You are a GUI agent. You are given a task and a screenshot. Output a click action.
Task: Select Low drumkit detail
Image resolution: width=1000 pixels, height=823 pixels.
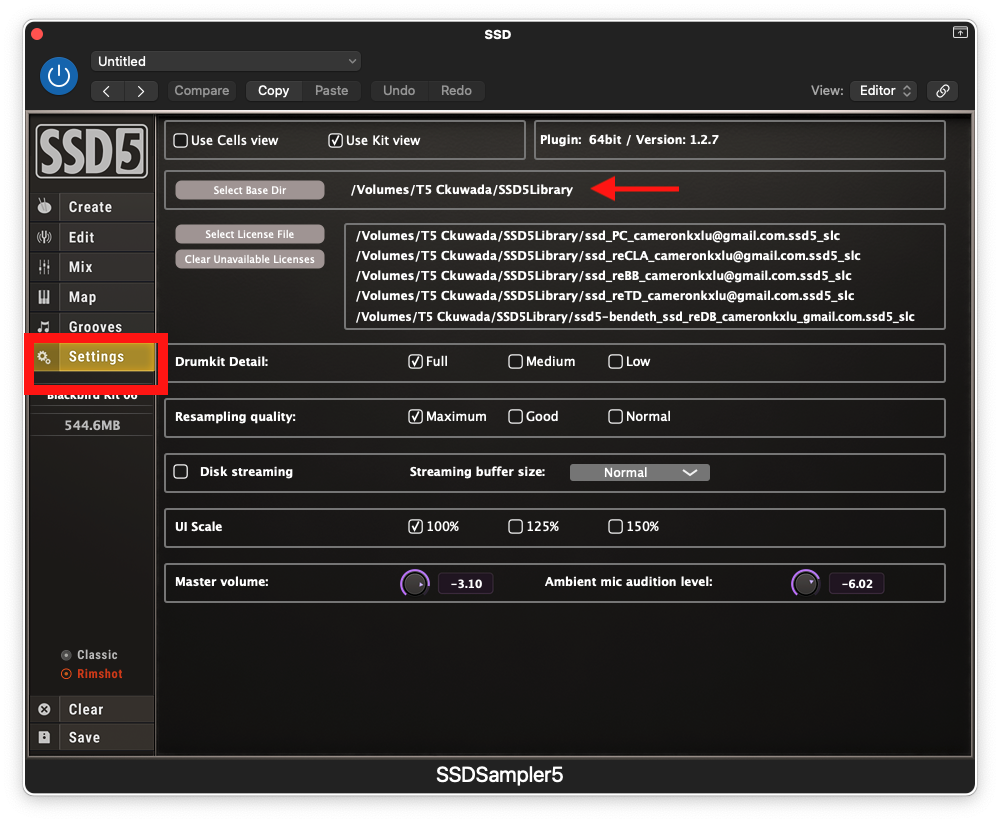pos(615,362)
